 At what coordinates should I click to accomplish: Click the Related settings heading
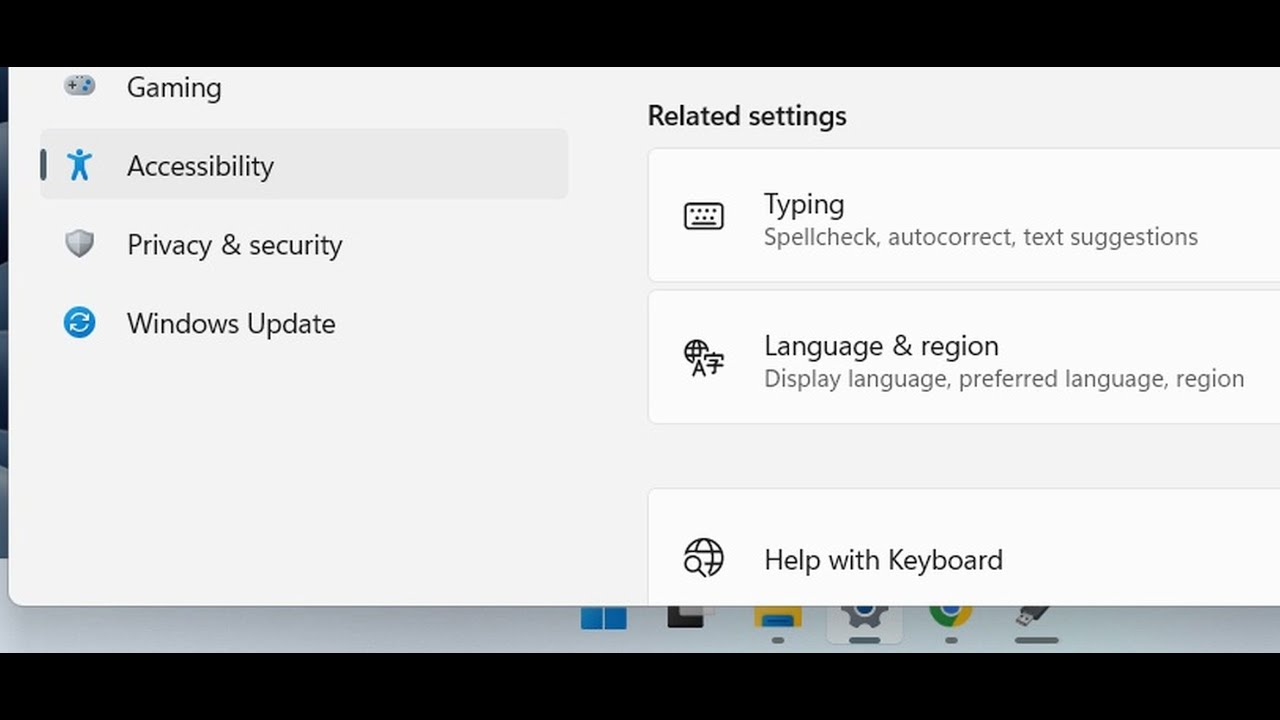747,116
